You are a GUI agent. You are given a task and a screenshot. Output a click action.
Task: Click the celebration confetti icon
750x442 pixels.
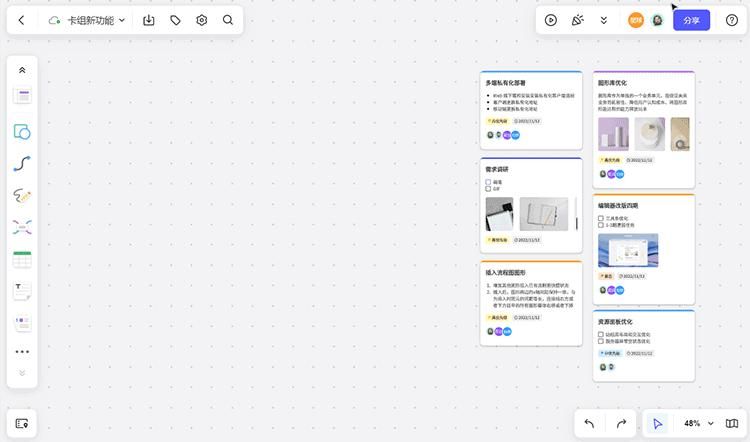click(x=577, y=20)
